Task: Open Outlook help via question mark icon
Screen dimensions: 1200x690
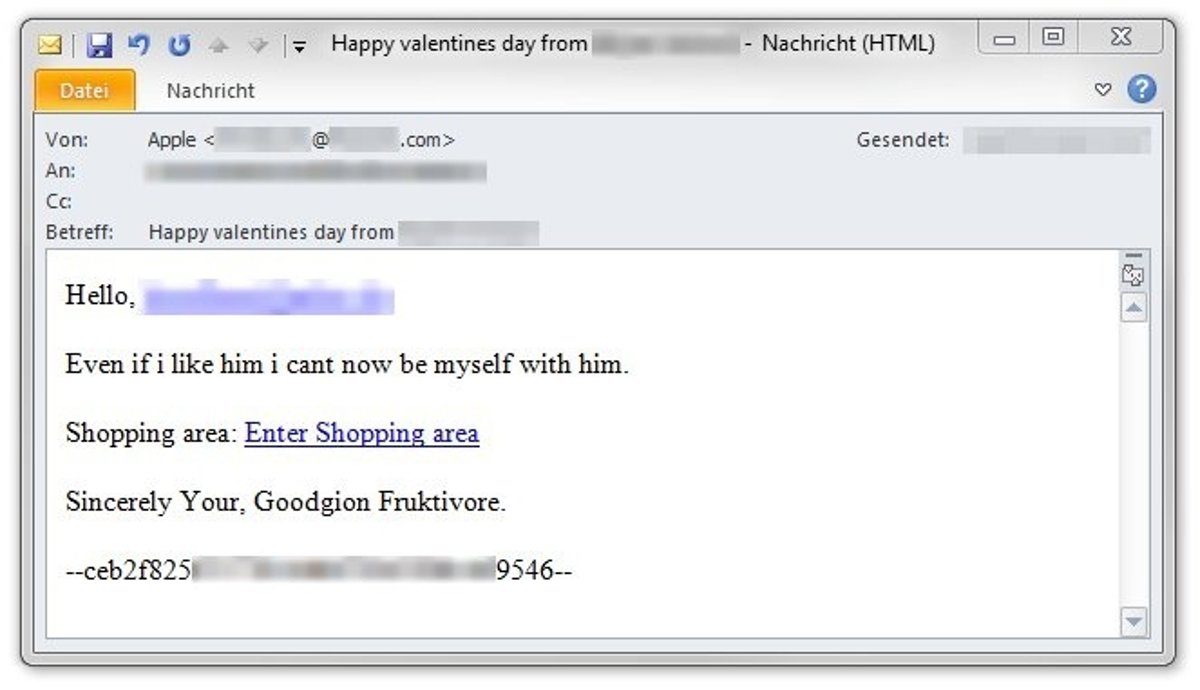Action: 1142,90
